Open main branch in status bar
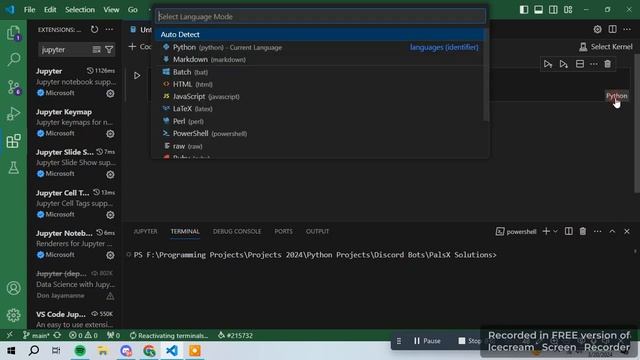640x360 pixels. (x=36, y=336)
